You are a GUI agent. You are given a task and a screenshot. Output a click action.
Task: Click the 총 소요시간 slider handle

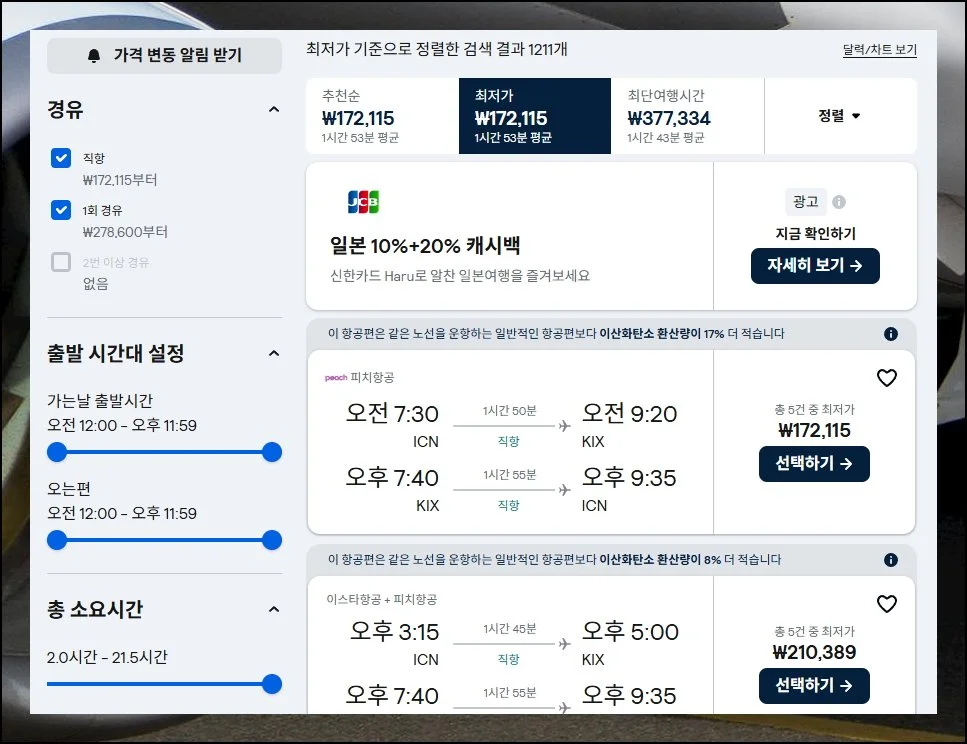(x=271, y=684)
